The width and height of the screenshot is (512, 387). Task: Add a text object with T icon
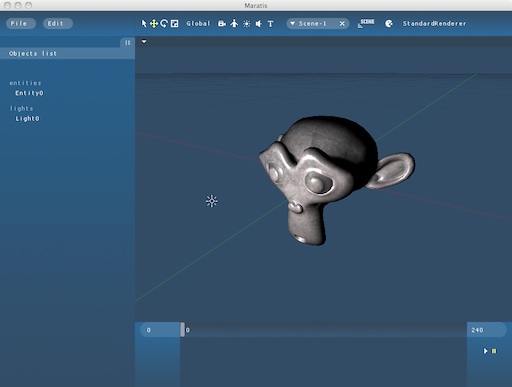[270, 24]
